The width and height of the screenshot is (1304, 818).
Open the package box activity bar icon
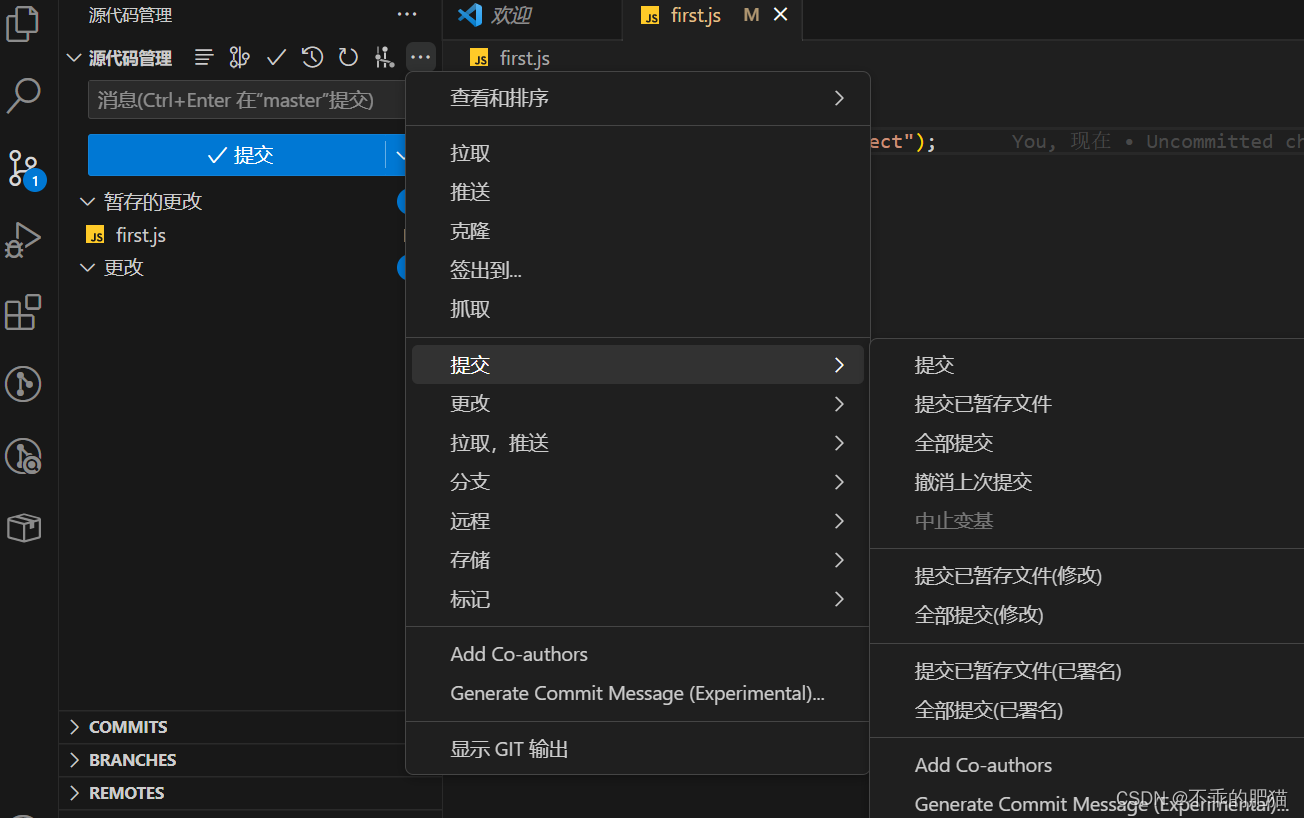pyautogui.click(x=23, y=528)
